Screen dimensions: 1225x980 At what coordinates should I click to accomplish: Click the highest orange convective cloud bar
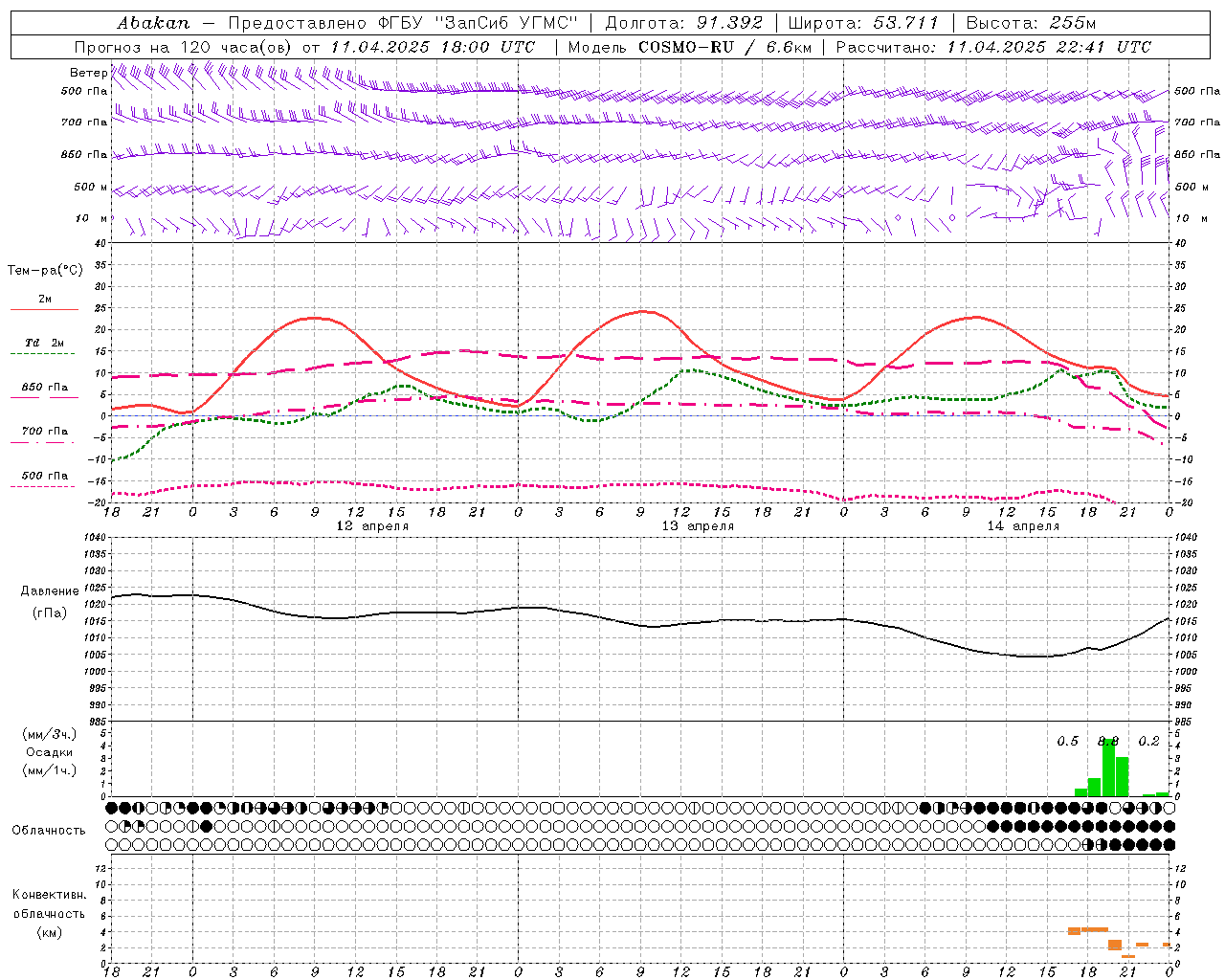[x=1094, y=929]
